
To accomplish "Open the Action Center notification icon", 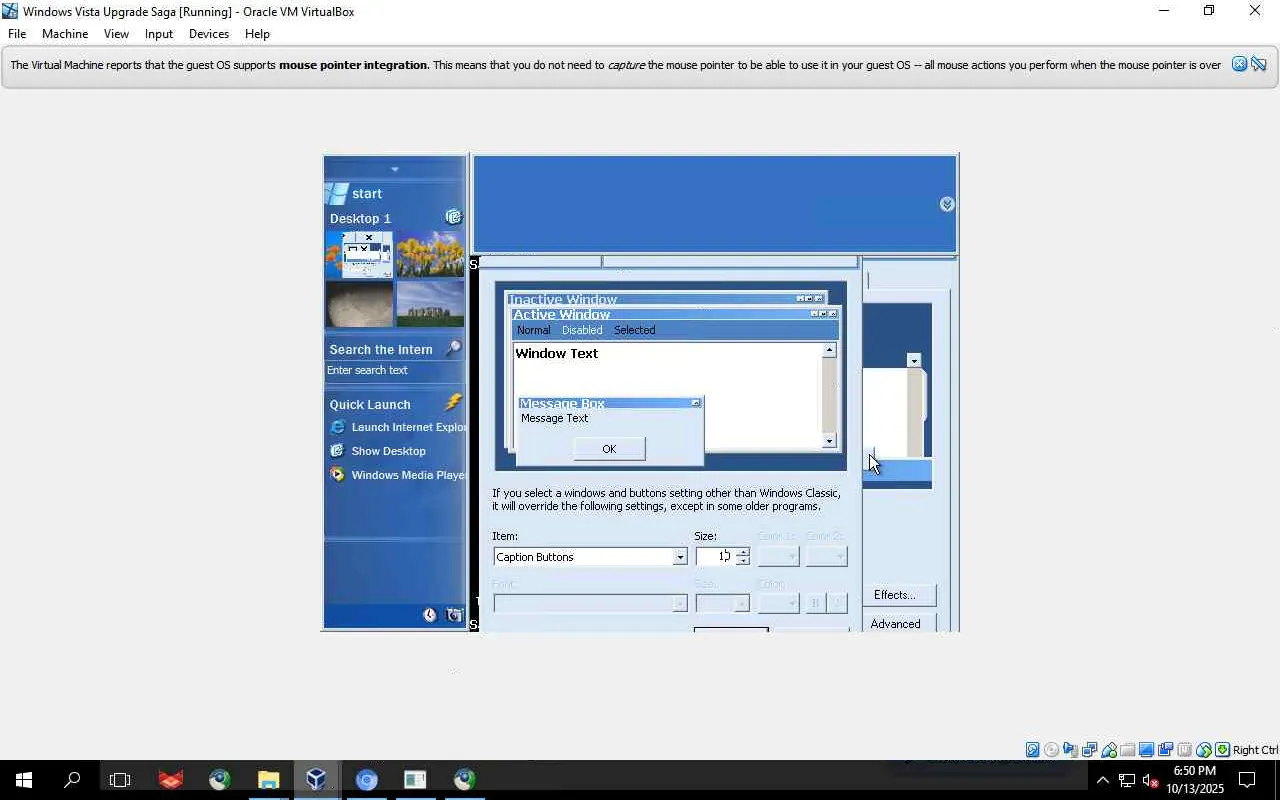I will click(x=1247, y=780).
